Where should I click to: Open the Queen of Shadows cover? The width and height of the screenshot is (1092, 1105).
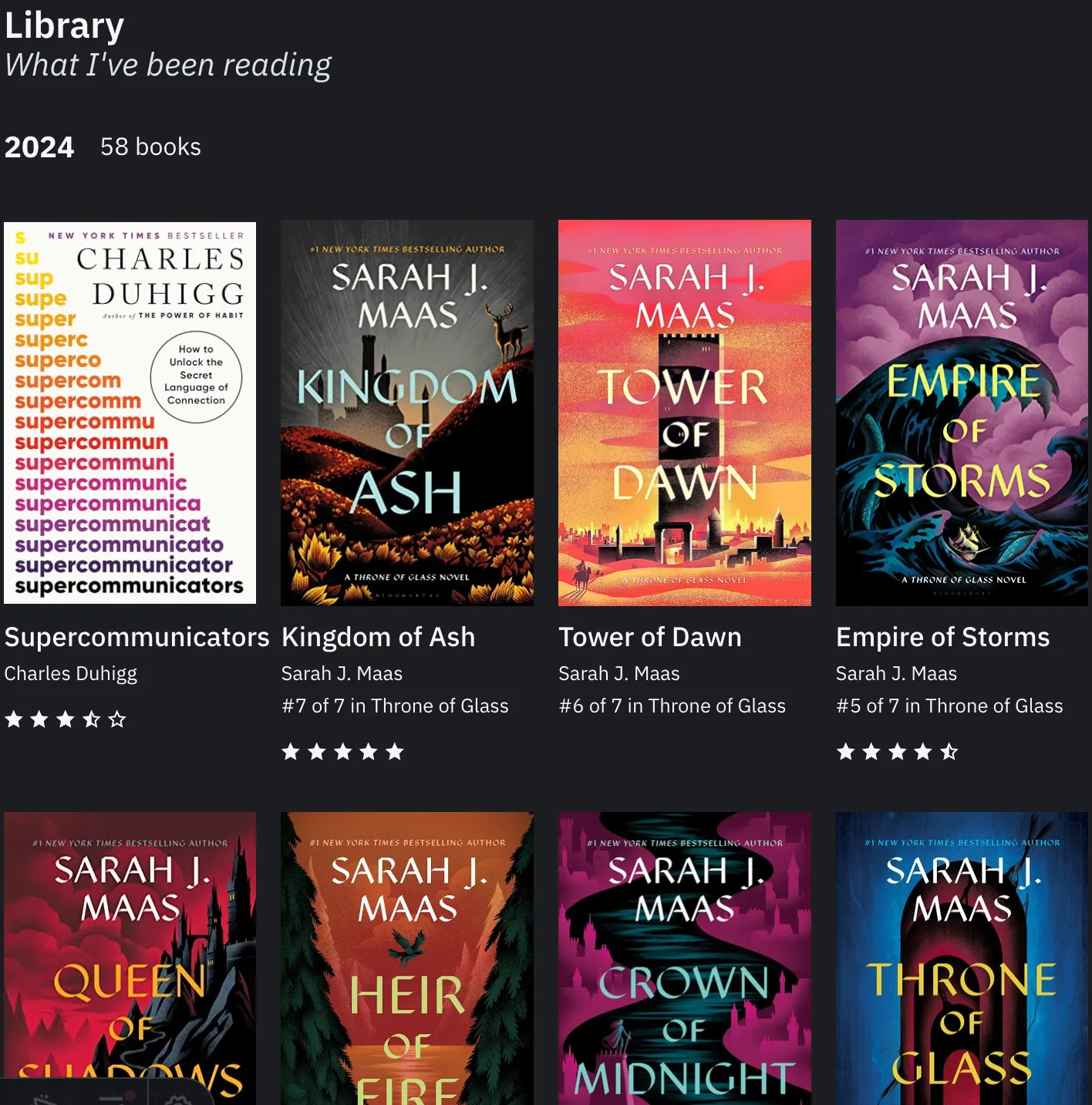point(130,958)
